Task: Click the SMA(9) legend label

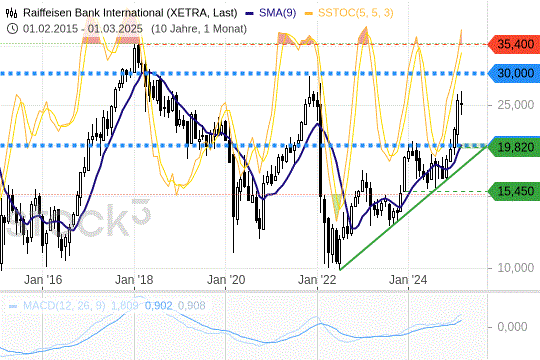Action: coord(278,13)
